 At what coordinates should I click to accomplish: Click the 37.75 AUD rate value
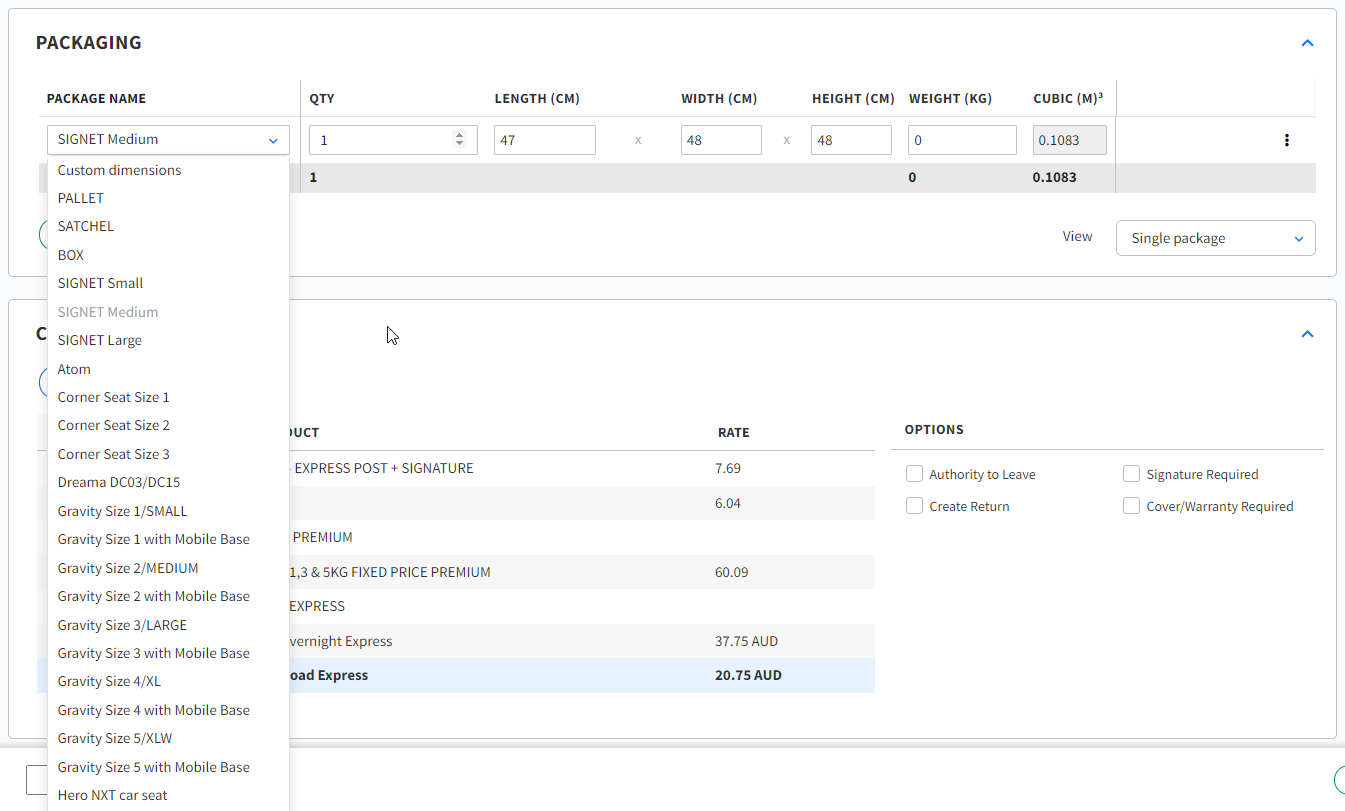(746, 641)
